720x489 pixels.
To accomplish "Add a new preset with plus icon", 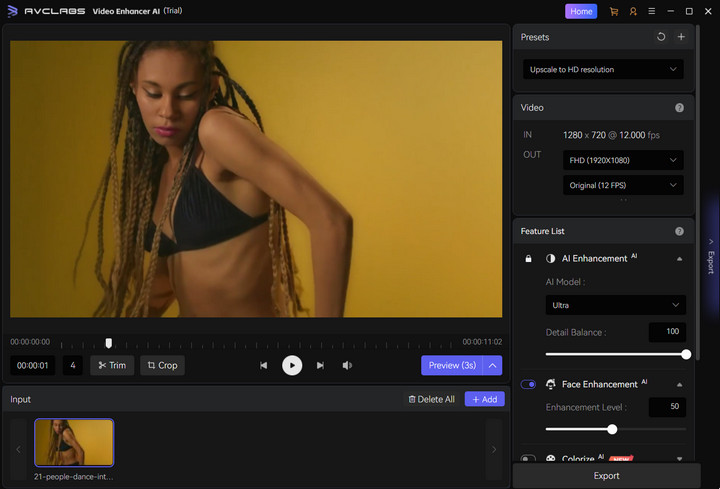I will [681, 37].
